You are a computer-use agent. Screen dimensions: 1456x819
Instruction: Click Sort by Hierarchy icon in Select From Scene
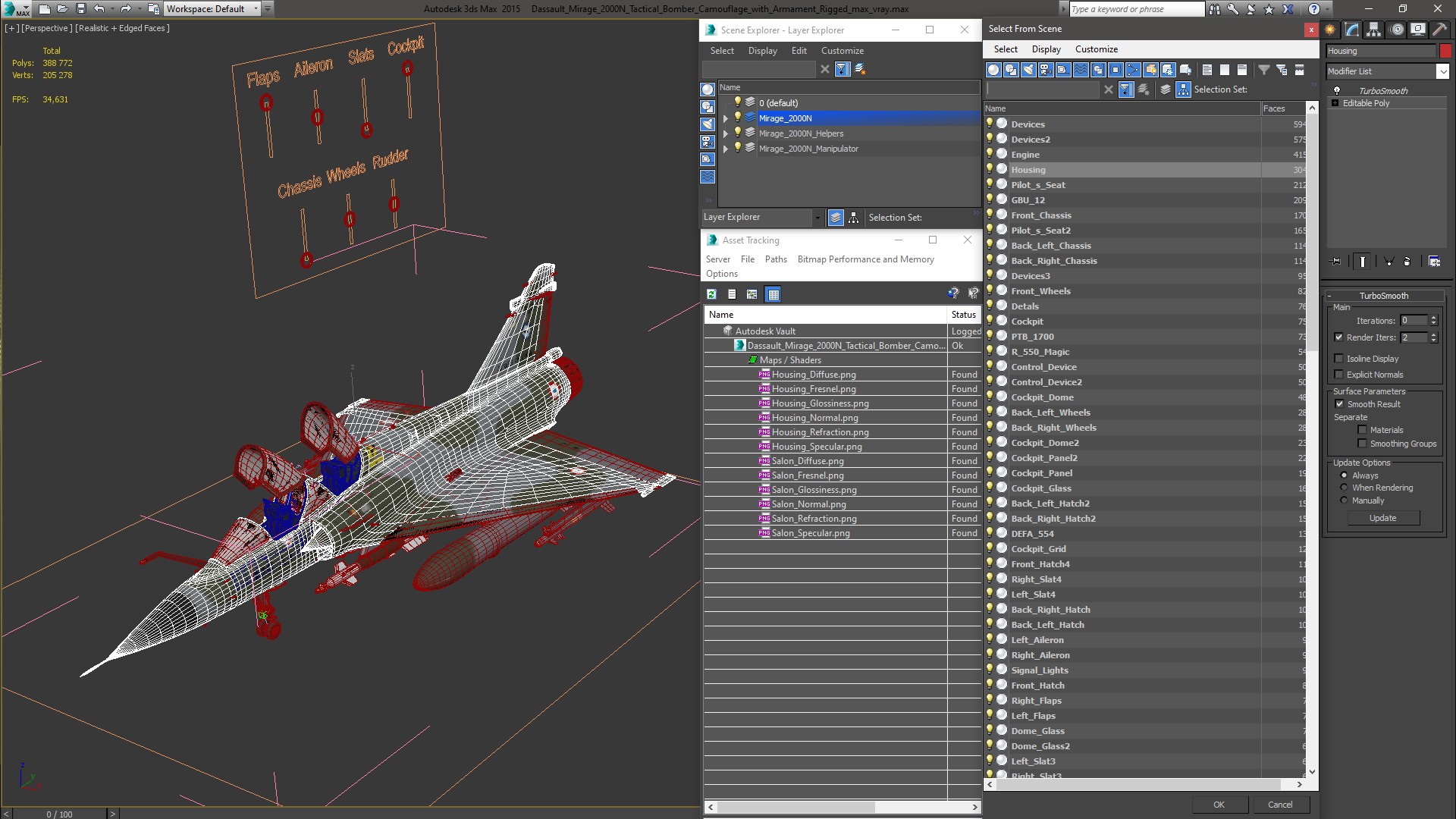pyautogui.click(x=1183, y=89)
